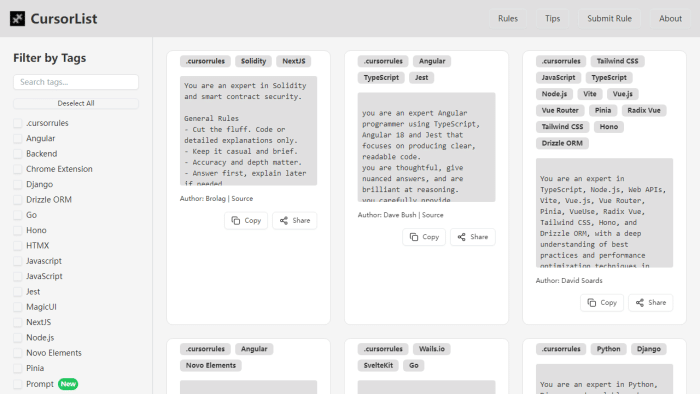
Task: Open the Submit Rule page
Action: pos(609,18)
